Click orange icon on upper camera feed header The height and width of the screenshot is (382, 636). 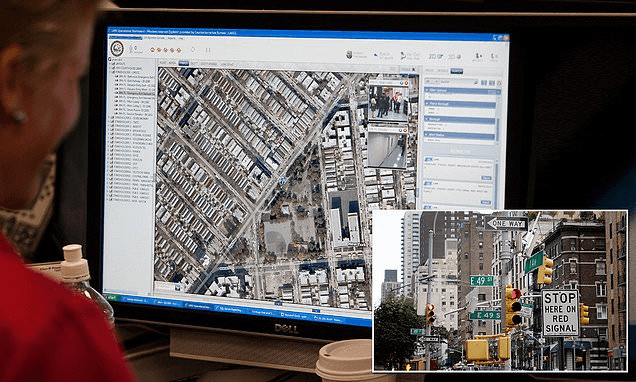point(405,84)
